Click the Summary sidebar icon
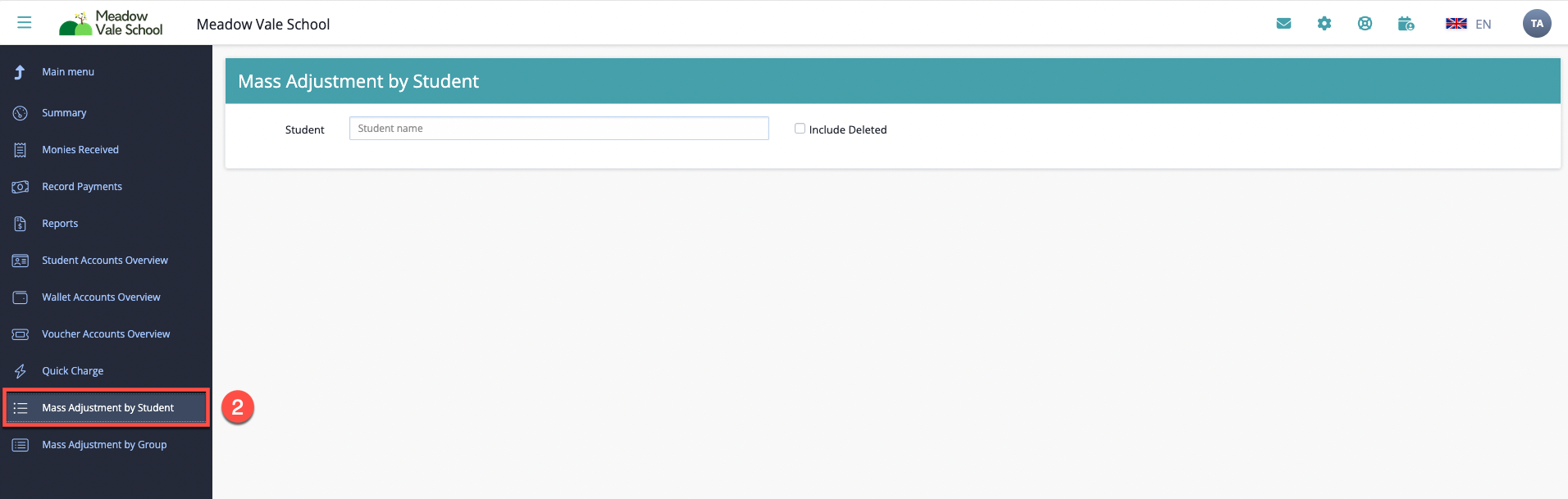1568x499 pixels. coord(21,113)
